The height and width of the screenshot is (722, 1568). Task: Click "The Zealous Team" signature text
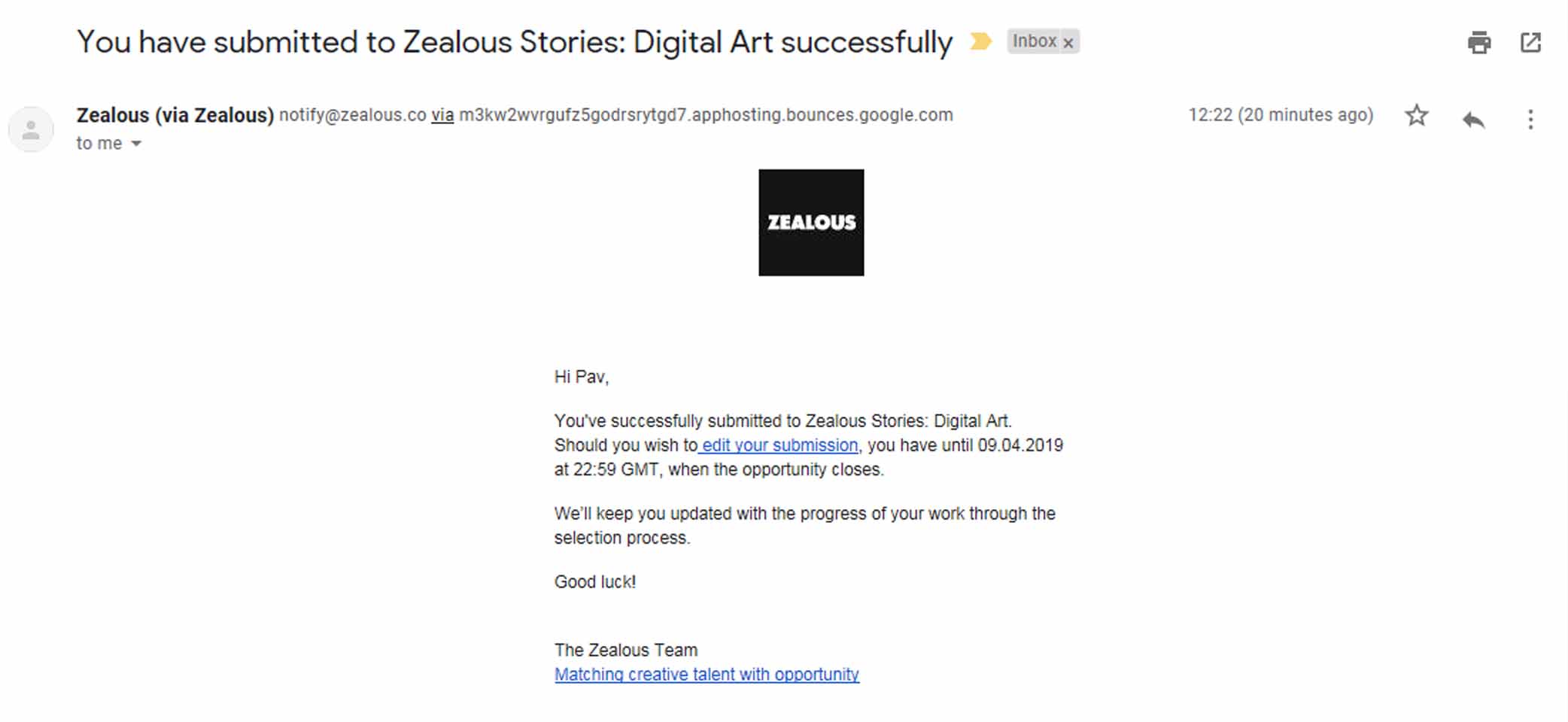626,650
